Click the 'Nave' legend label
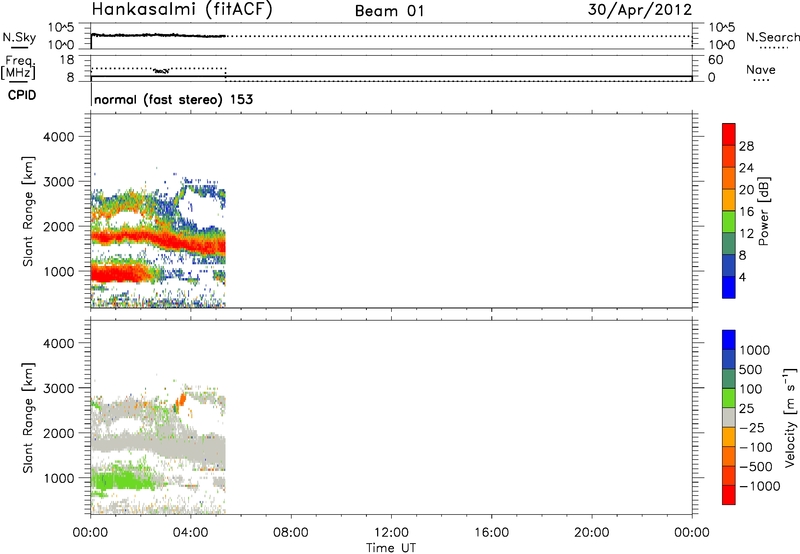Image resolution: width=800 pixels, height=554 pixels. [x=760, y=69]
